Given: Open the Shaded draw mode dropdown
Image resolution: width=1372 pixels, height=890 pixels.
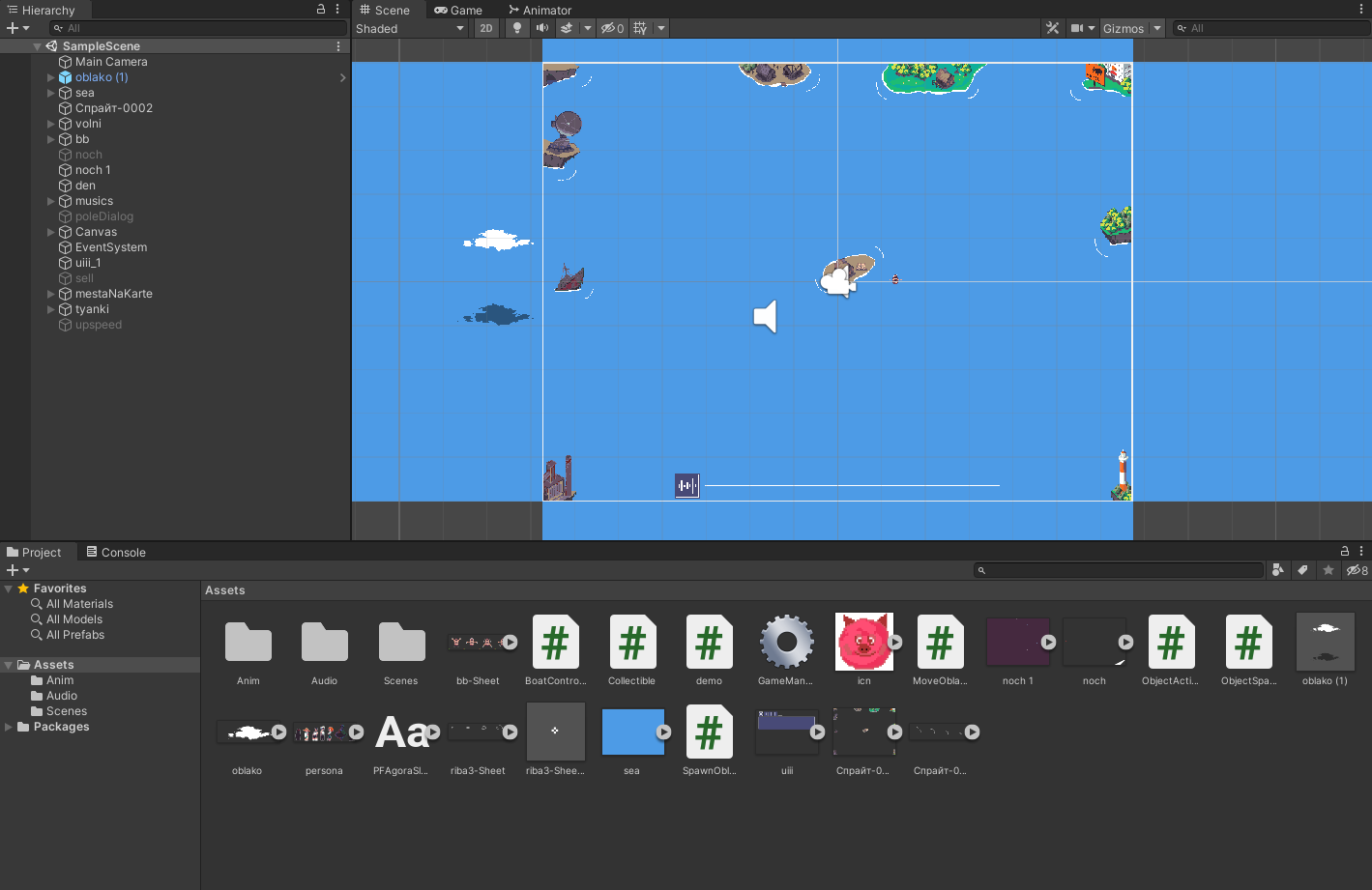Looking at the screenshot, I should click(x=410, y=28).
